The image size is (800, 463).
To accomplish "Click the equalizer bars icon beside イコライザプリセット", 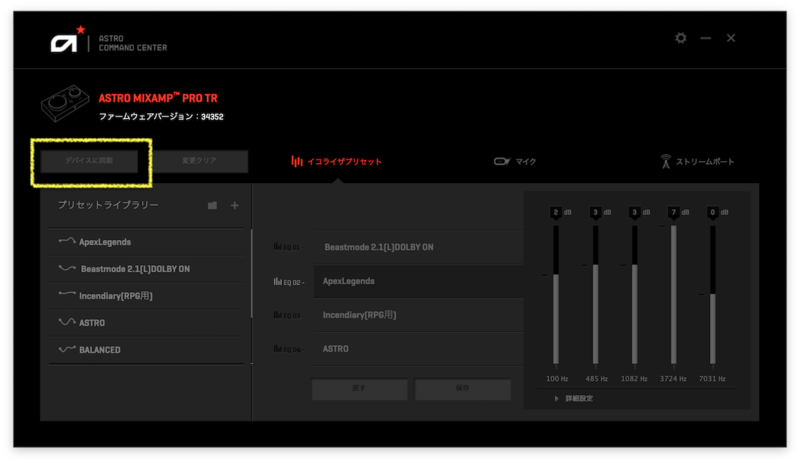I will pos(296,161).
